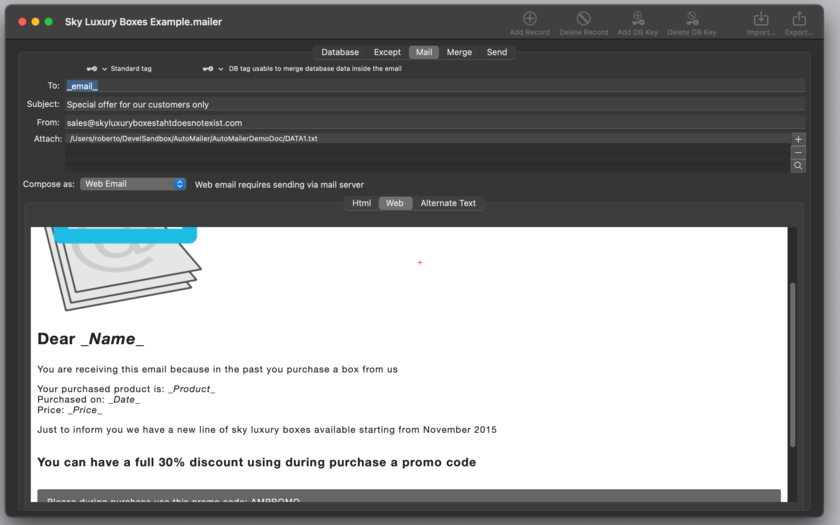Screen dimensions: 840x525
Task: Click the web preview vertical scrollbar
Action: (792, 364)
